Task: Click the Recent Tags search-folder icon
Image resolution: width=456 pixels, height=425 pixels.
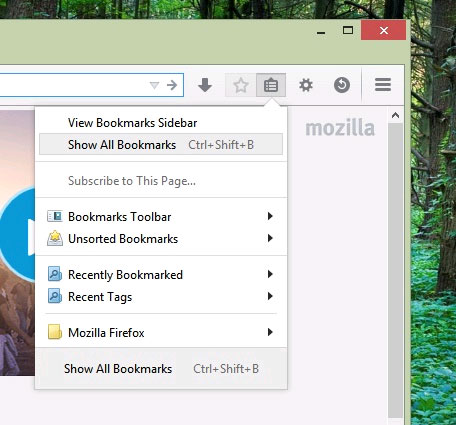Action: [x=55, y=296]
